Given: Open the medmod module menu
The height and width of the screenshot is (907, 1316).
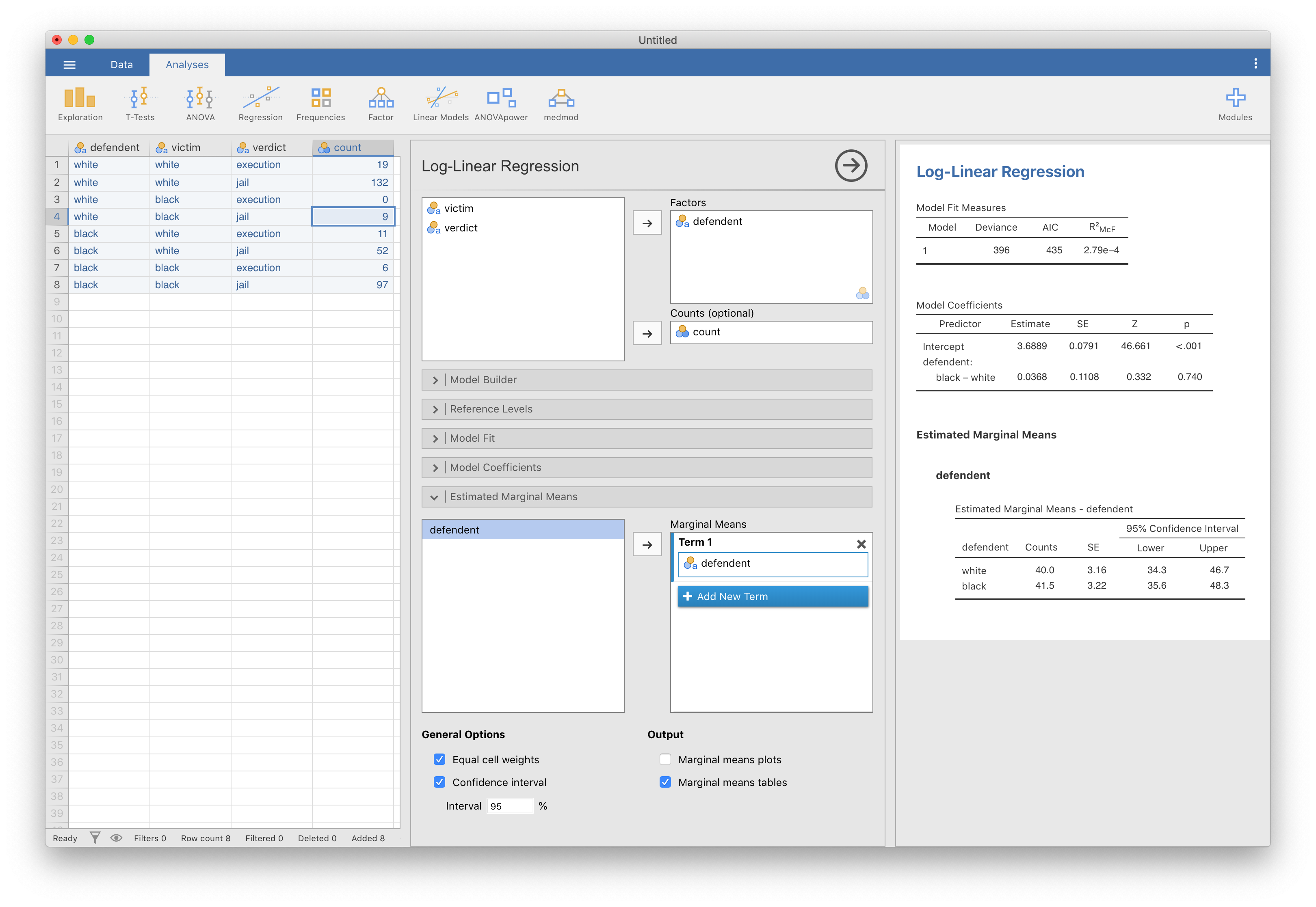Looking at the screenshot, I should coord(561,104).
